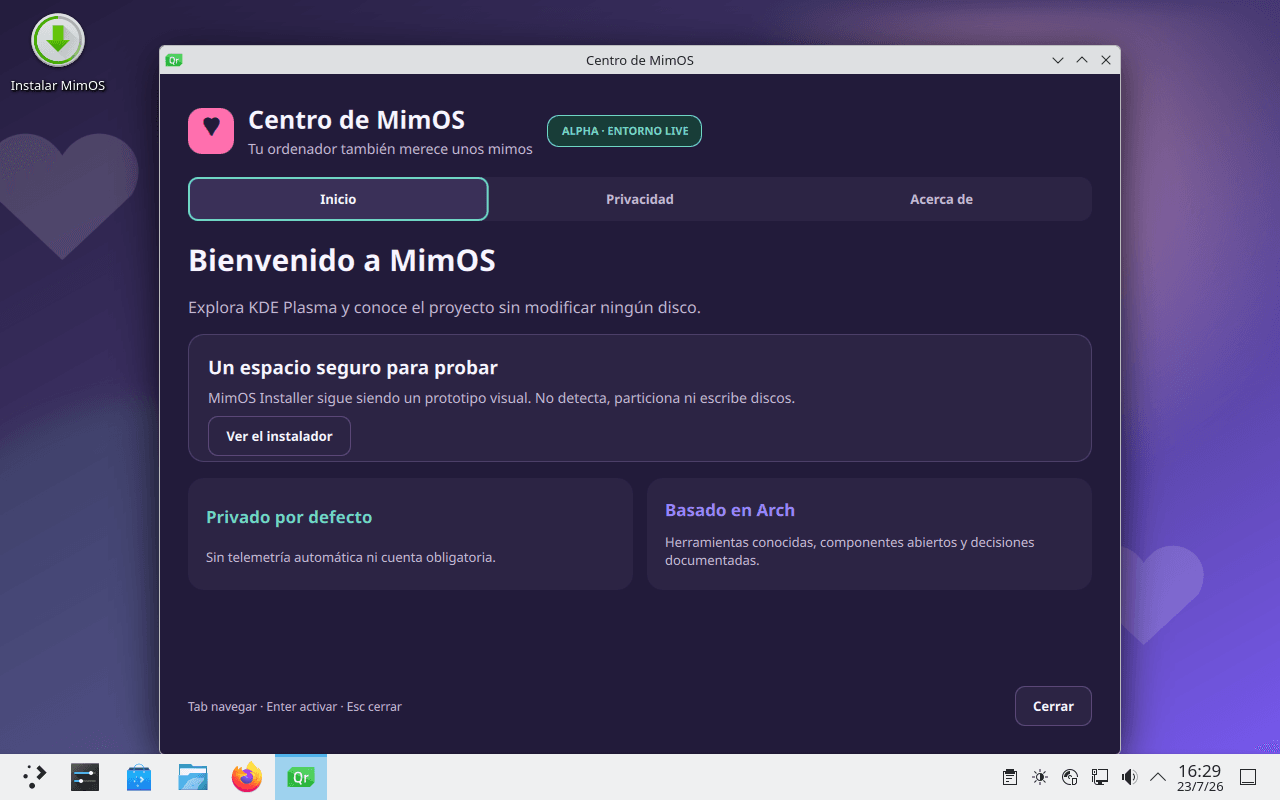This screenshot has height=800, width=1280.
Task: Maximize the Centro de MimOS window
Action: point(1082,60)
